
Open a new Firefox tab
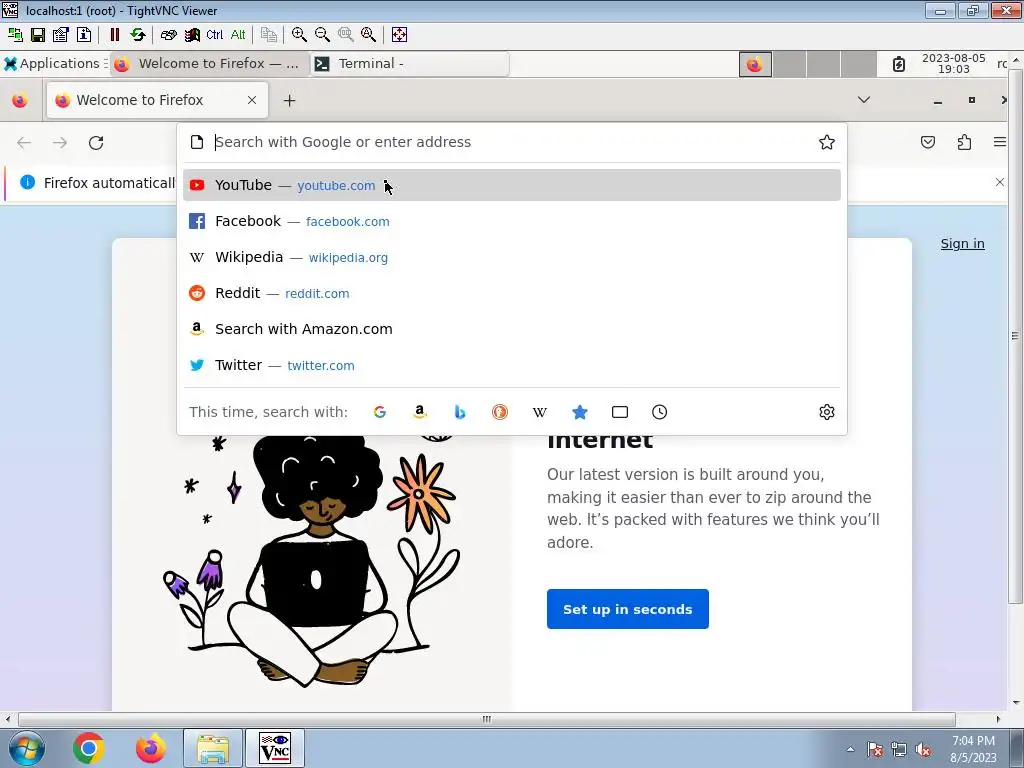pos(289,101)
